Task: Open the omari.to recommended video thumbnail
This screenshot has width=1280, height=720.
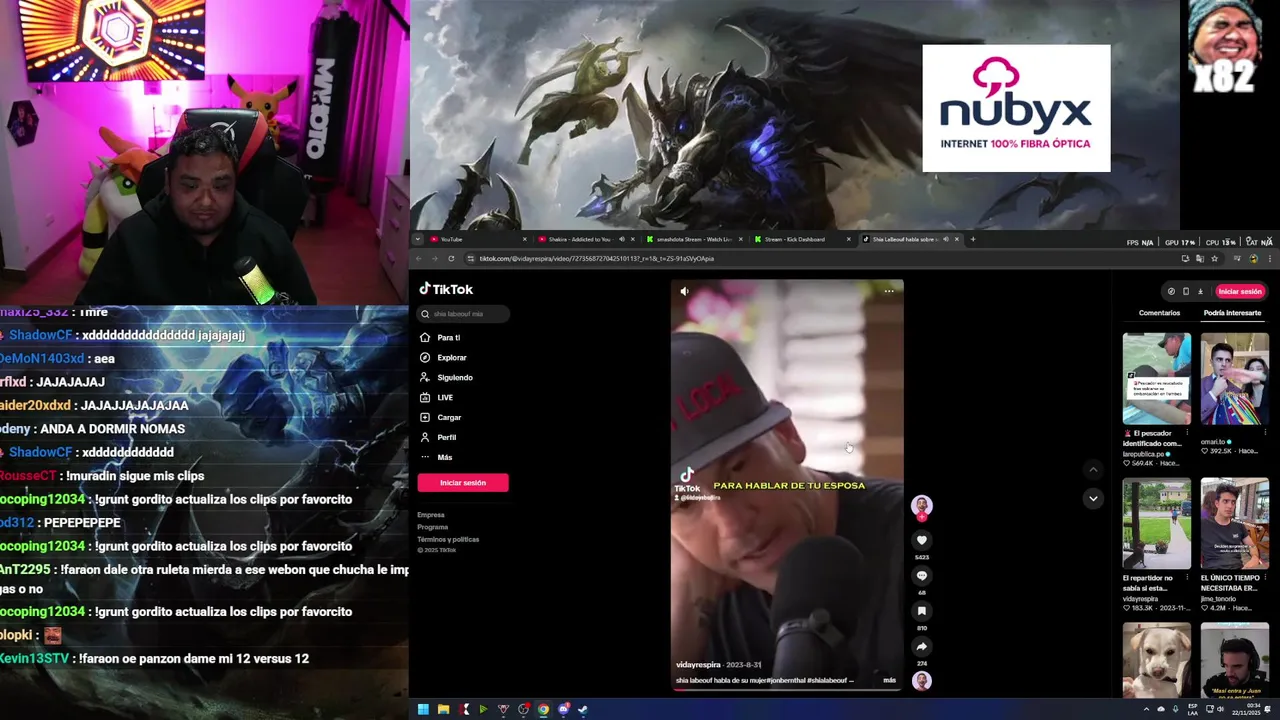Action: tap(1235, 379)
